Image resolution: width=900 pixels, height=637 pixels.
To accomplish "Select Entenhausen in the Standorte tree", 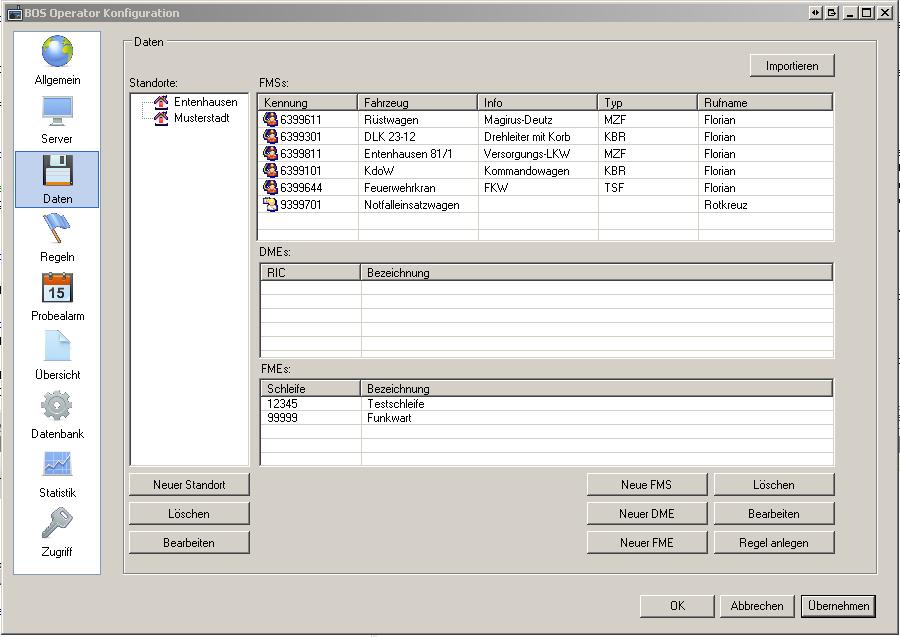I will pyautogui.click(x=205, y=102).
